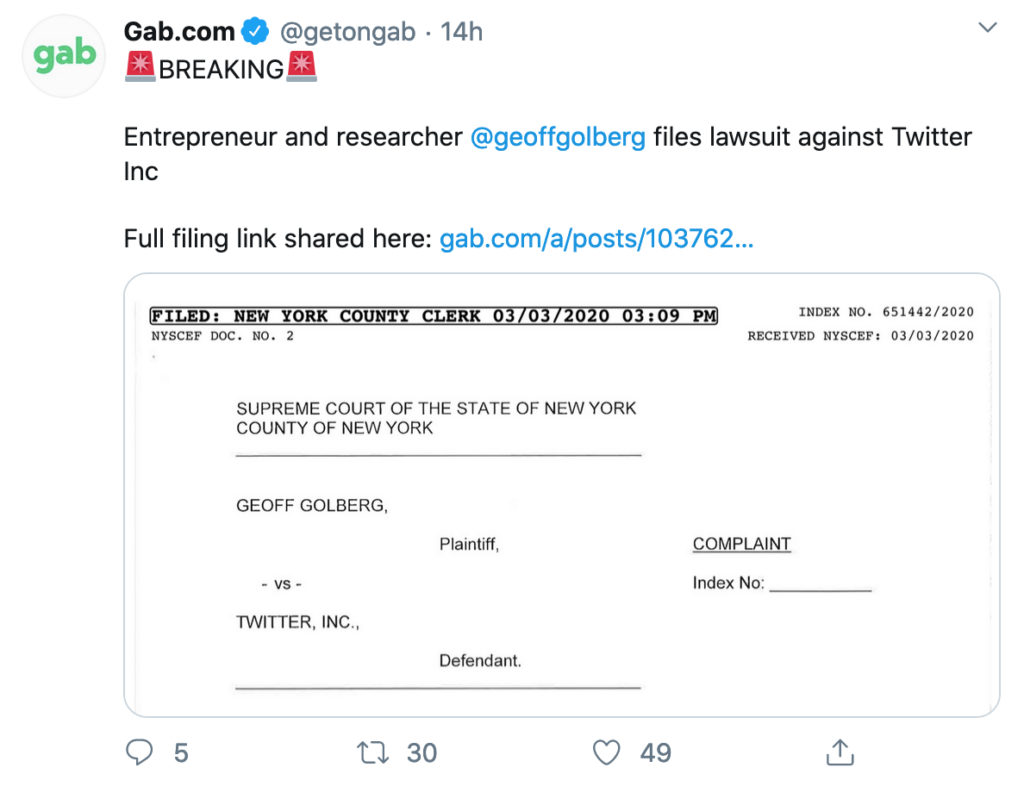Image resolution: width=1024 pixels, height=786 pixels.
Task: View the court document image attachment
Action: 560,494
